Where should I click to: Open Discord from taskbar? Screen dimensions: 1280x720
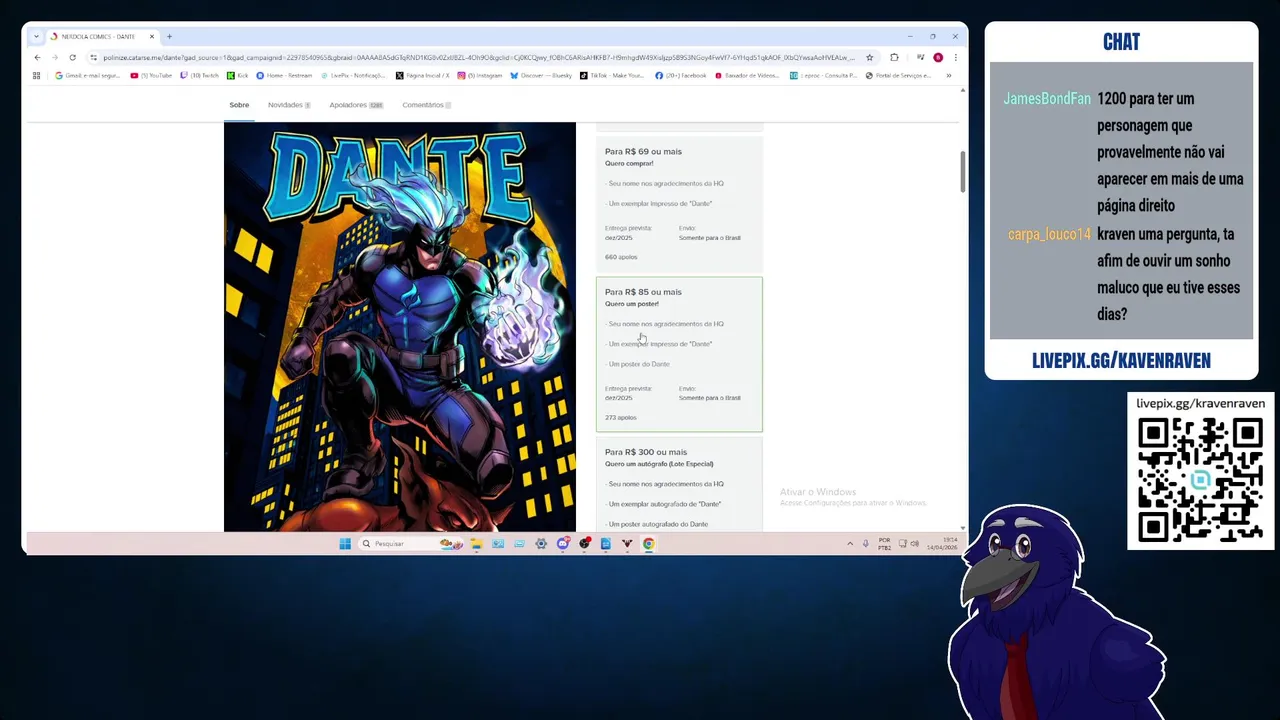pos(563,544)
